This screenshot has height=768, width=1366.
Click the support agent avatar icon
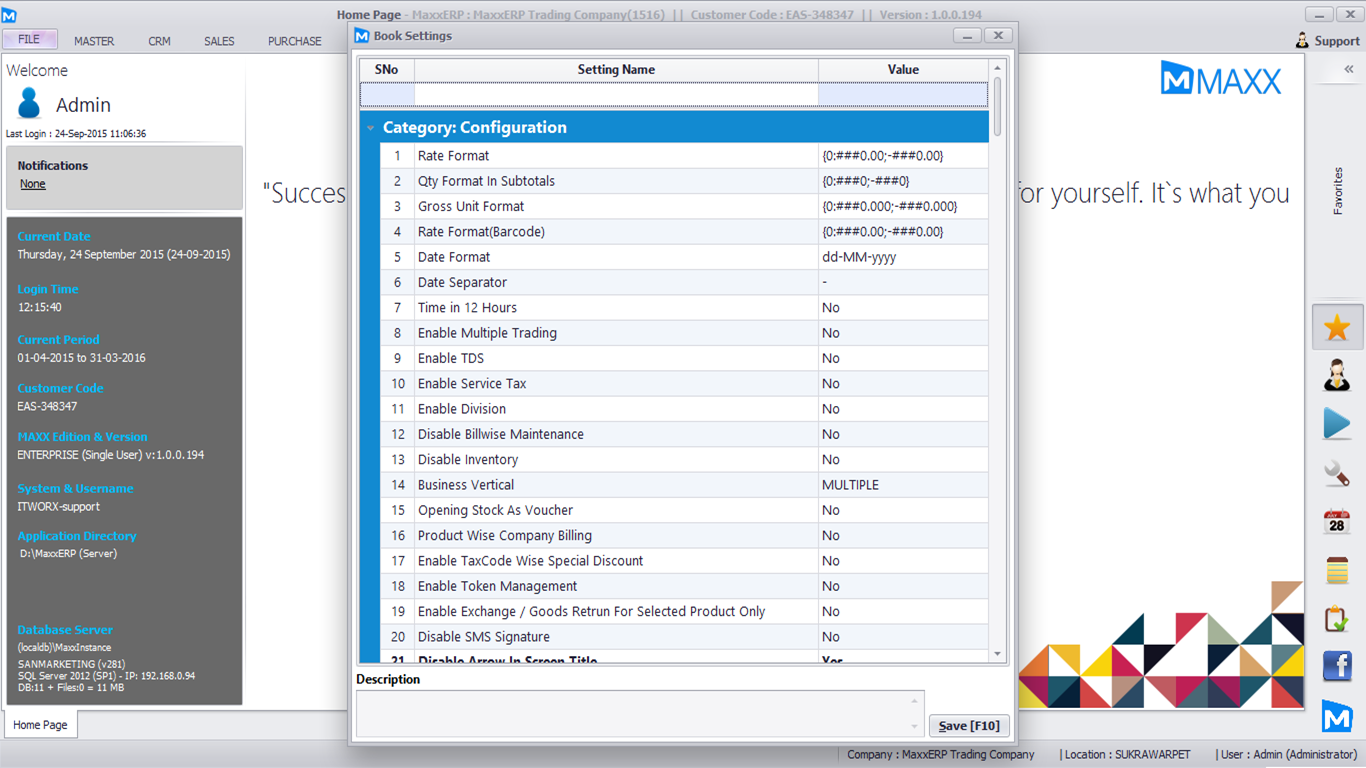point(1337,376)
